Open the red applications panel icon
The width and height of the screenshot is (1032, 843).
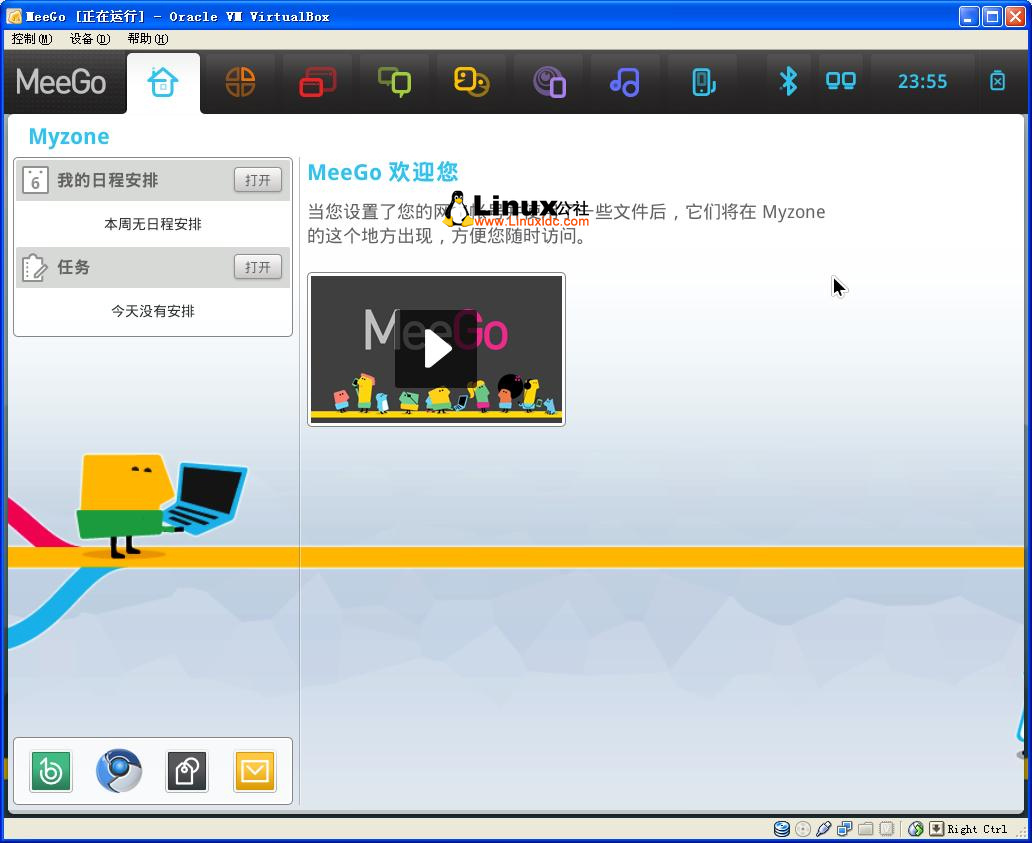317,82
